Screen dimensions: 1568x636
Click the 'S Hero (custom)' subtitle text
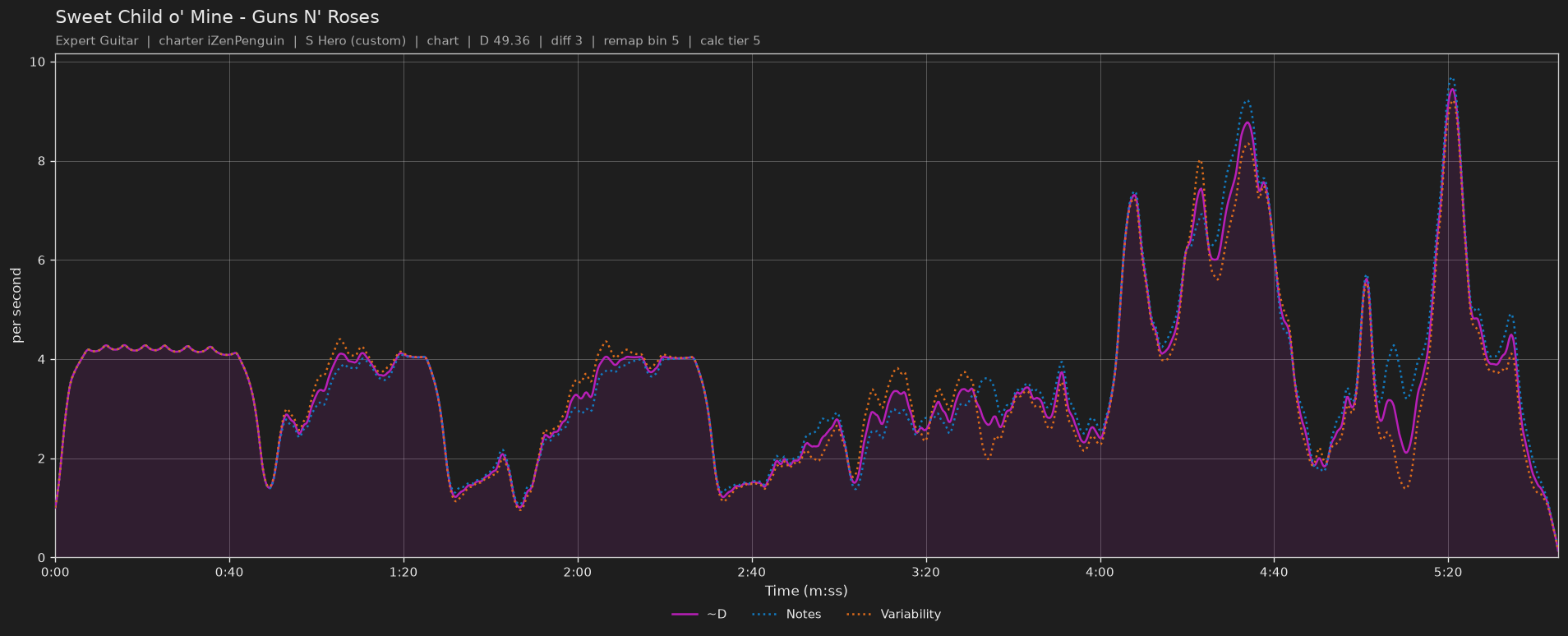355,40
